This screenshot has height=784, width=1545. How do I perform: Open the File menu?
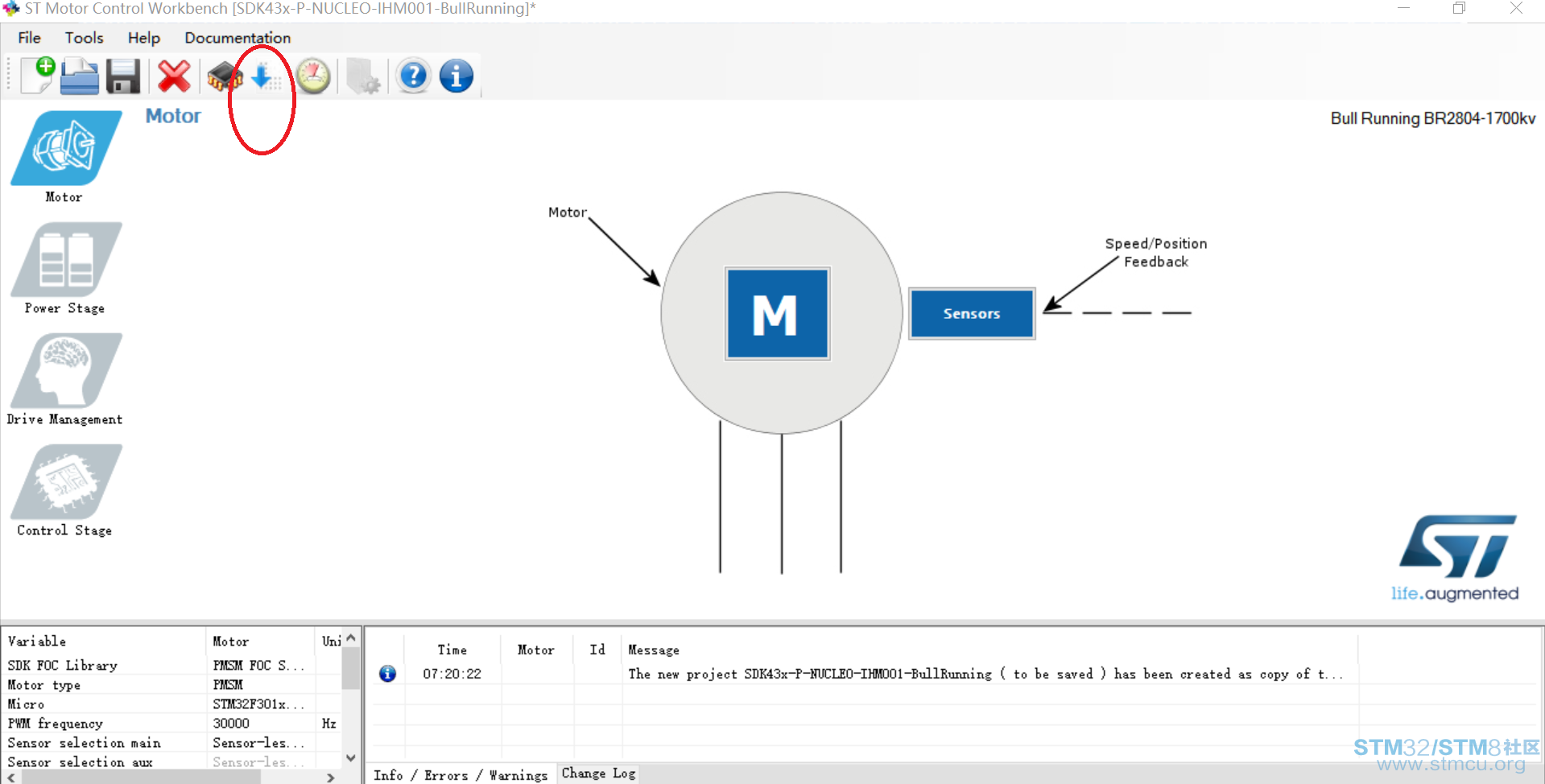(29, 38)
